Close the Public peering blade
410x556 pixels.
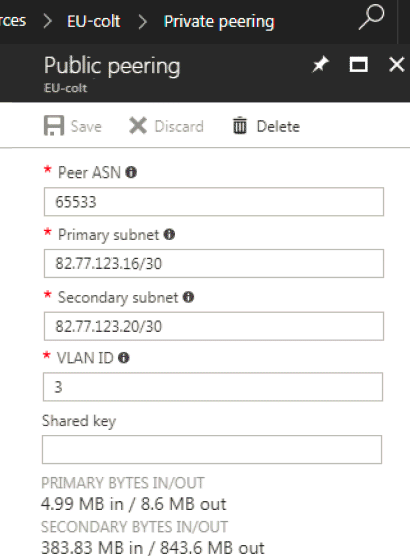click(x=397, y=65)
